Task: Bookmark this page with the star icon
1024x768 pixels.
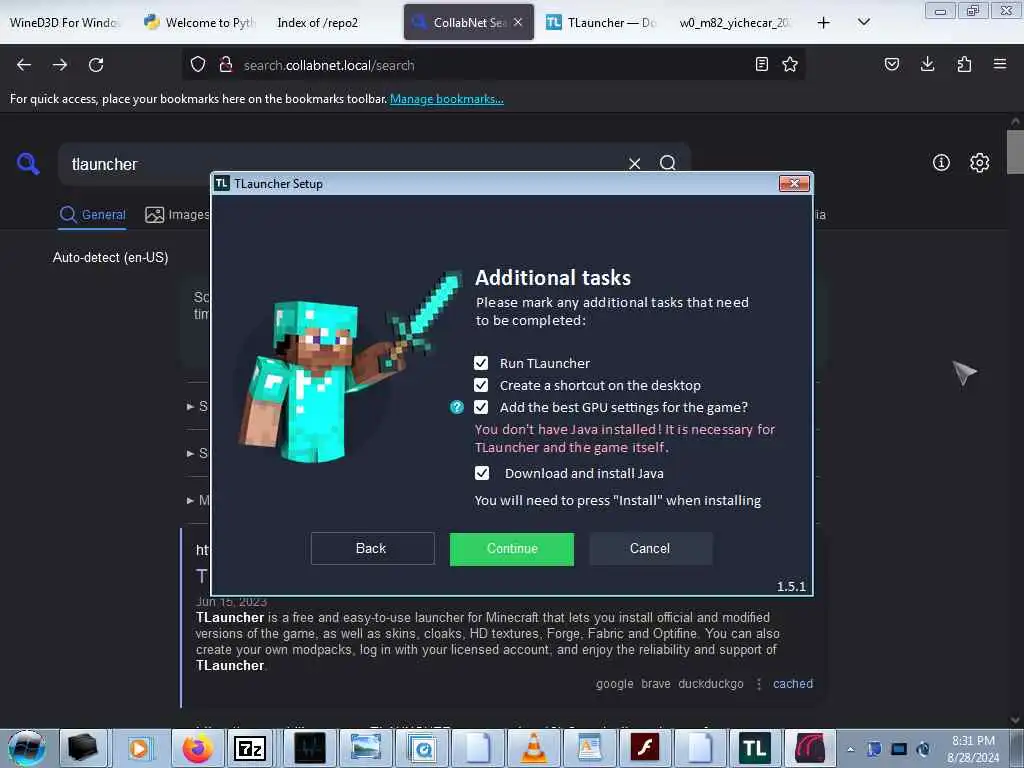Action: (790, 65)
